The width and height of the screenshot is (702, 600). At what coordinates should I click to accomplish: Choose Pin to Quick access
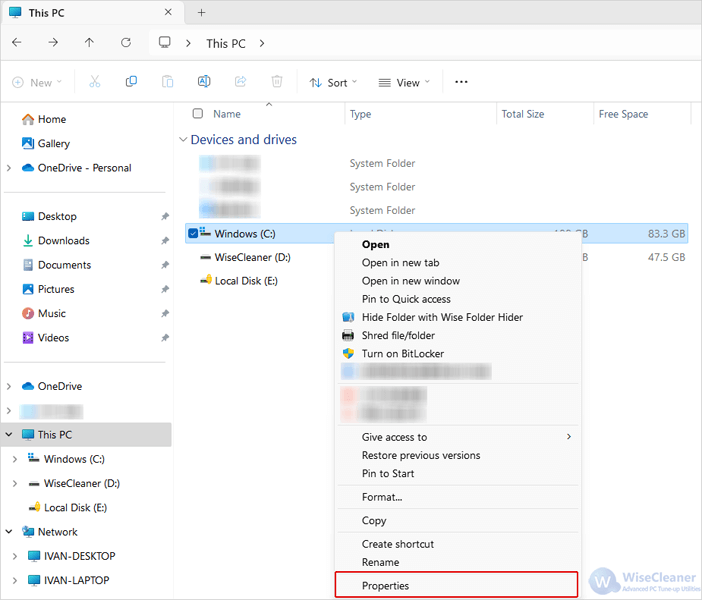click(x=406, y=299)
